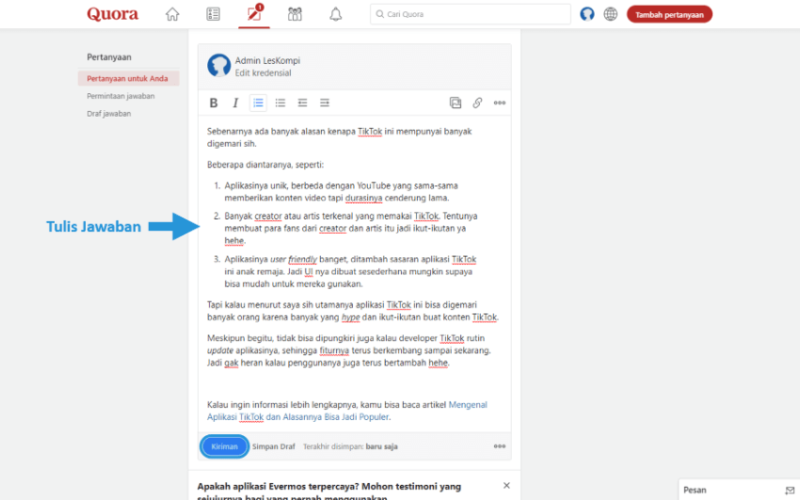Image resolution: width=800 pixels, height=500 pixels.
Task: Click the increase indent icon
Action: click(324, 103)
